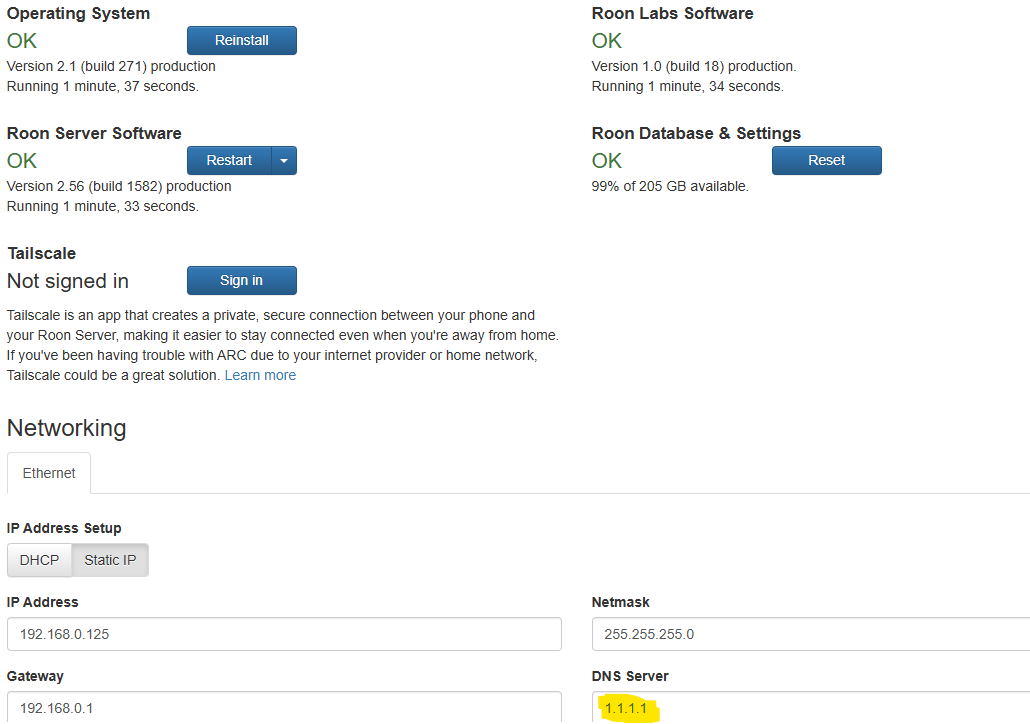Click 'Running 1 minute, 34 seconds.' text
1030x724 pixels.
pos(688,87)
